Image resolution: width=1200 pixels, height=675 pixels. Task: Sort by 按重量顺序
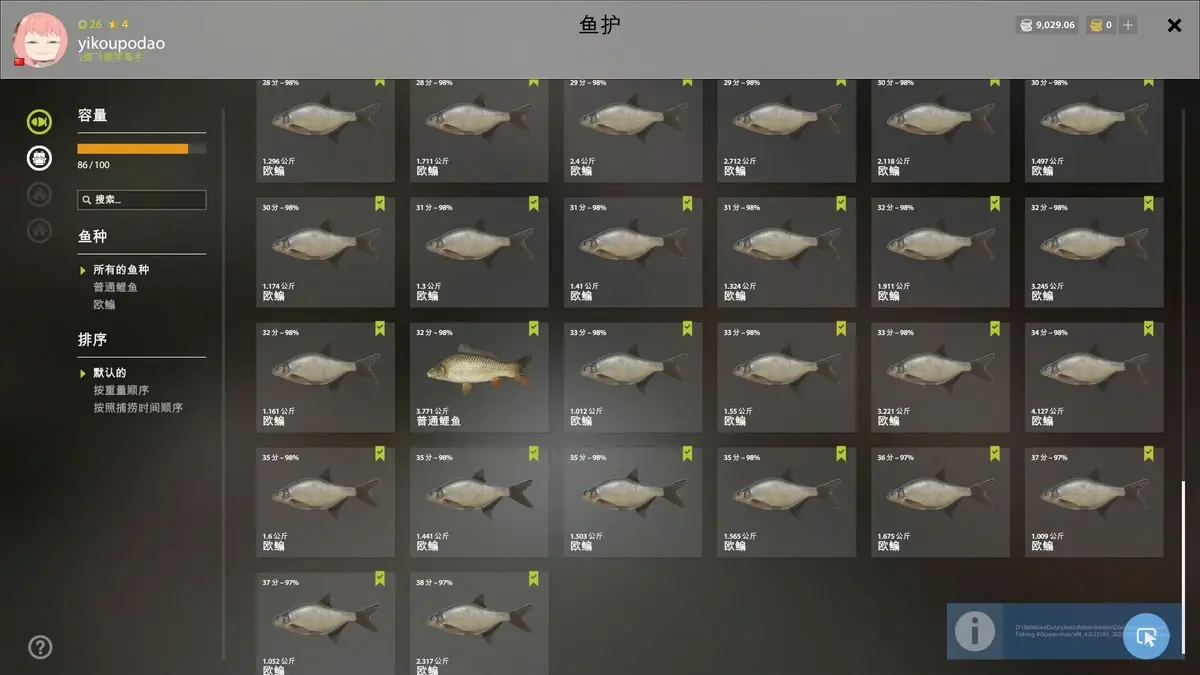point(121,390)
